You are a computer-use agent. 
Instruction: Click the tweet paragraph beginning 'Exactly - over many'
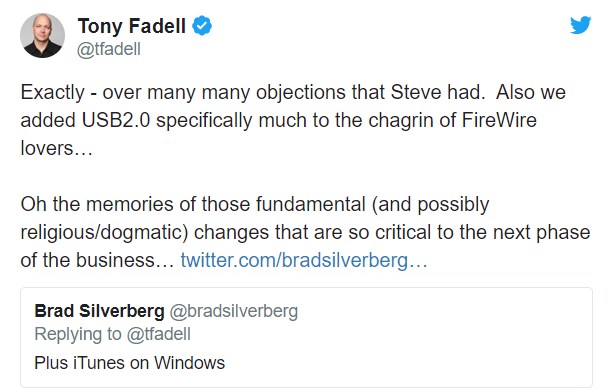[x=293, y=120]
